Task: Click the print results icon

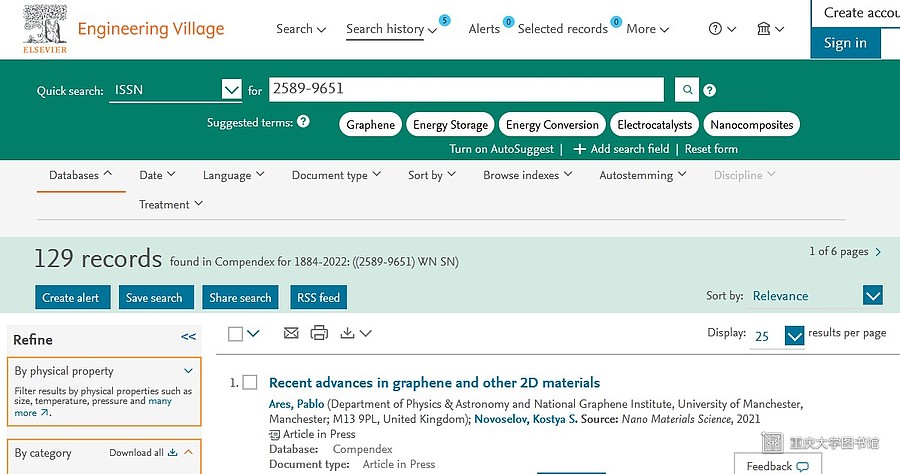Action: tap(319, 333)
